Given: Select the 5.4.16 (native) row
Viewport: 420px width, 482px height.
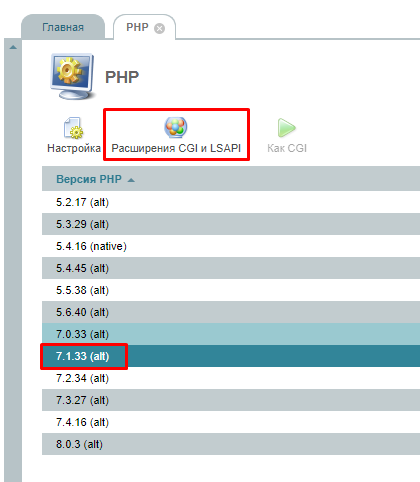Looking at the screenshot, I should click(x=231, y=246).
